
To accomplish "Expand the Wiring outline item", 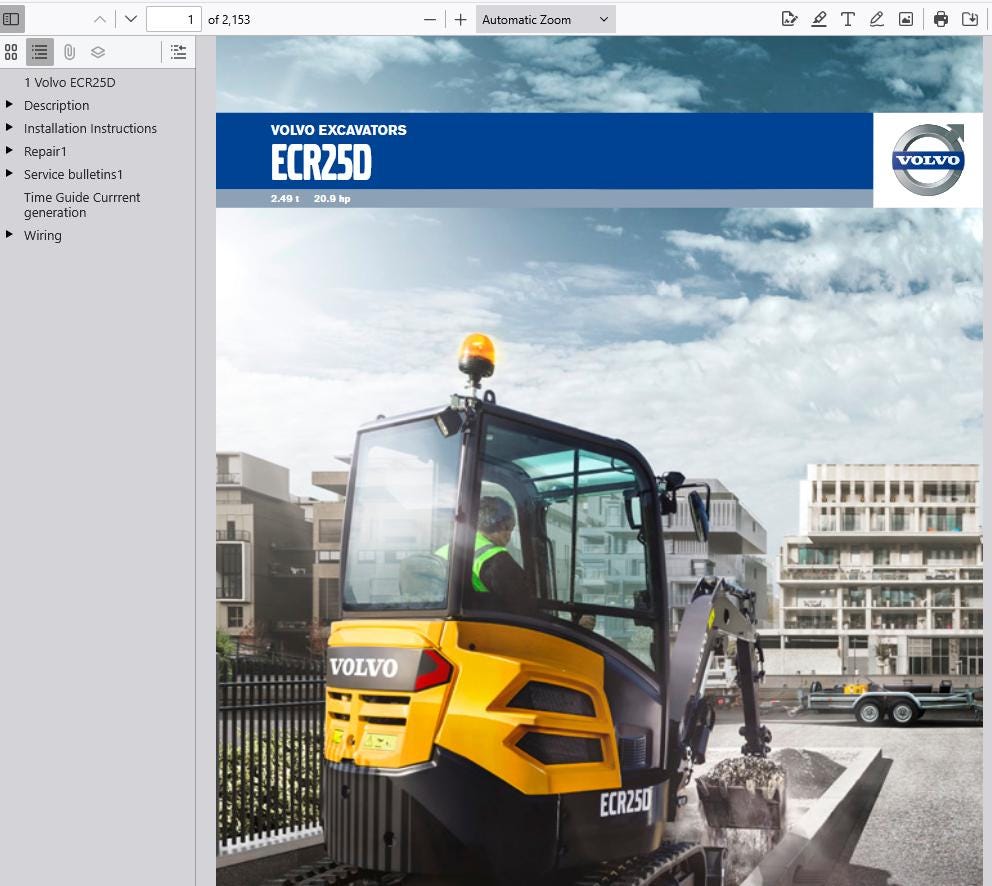I will (9, 235).
